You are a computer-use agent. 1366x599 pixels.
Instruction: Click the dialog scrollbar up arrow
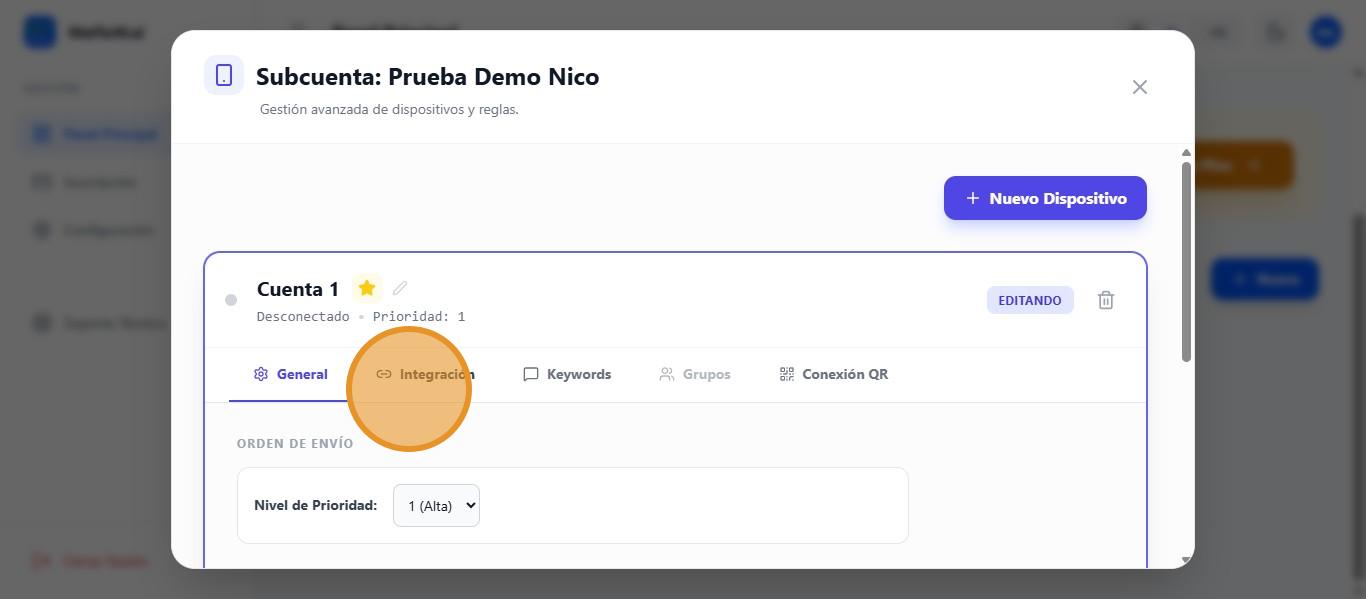1186,153
